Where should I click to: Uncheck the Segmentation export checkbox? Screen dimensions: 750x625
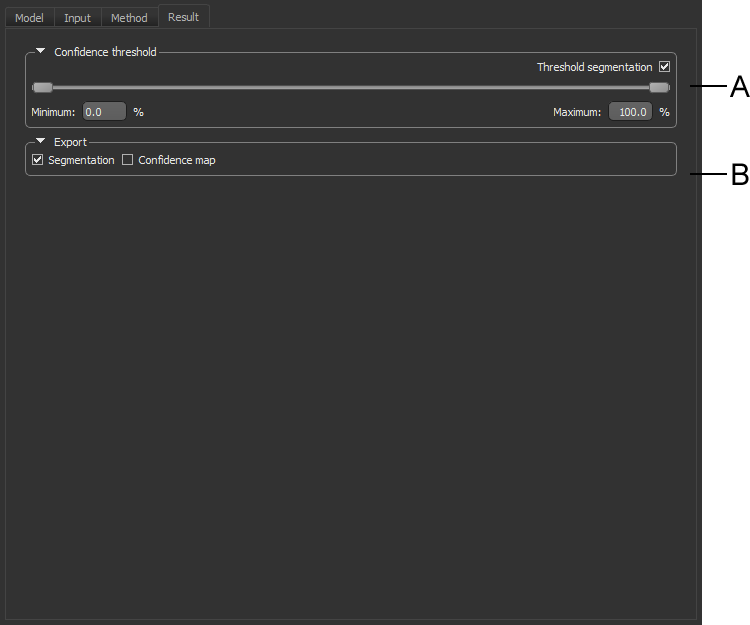38,160
